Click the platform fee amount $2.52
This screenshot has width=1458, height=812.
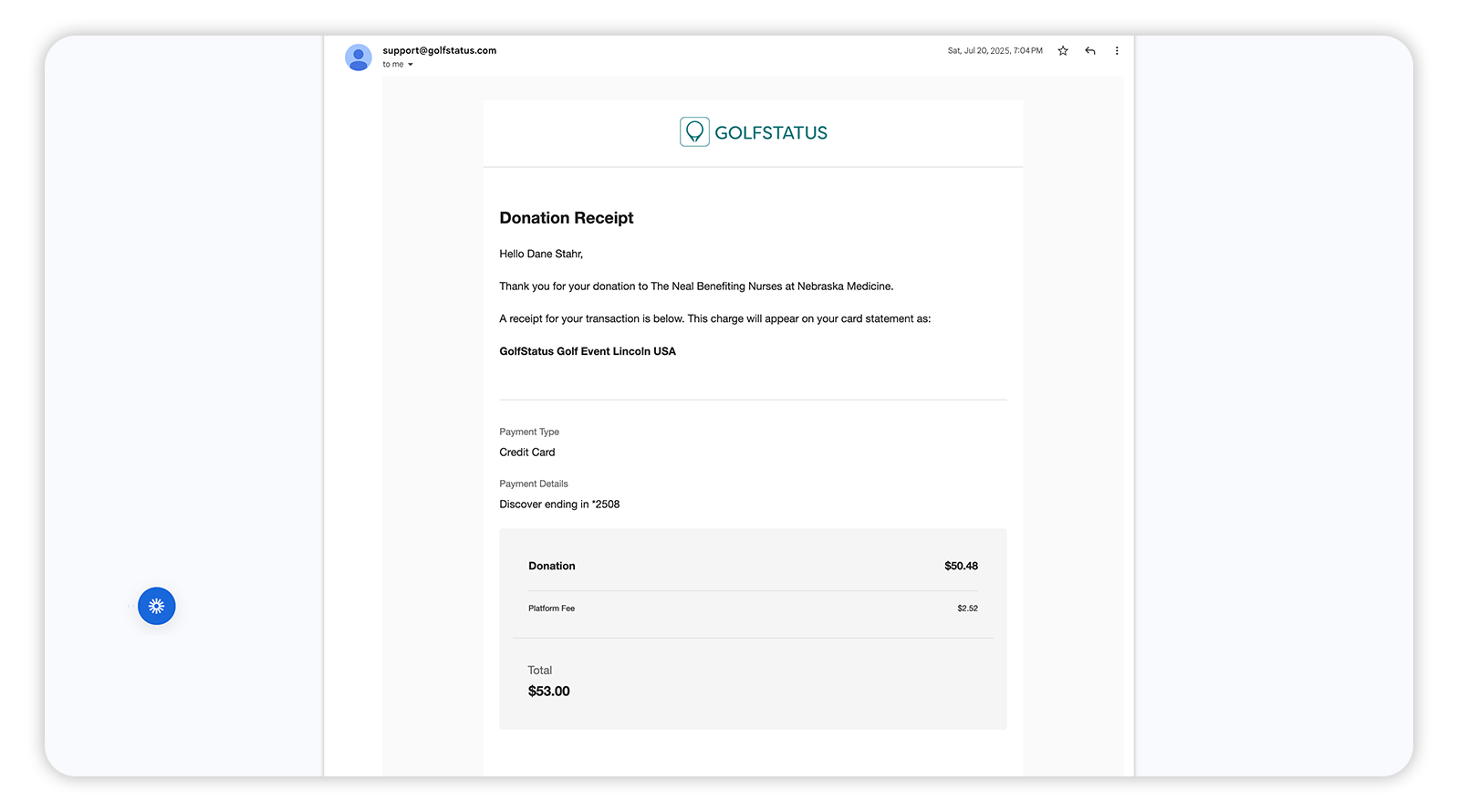point(968,609)
